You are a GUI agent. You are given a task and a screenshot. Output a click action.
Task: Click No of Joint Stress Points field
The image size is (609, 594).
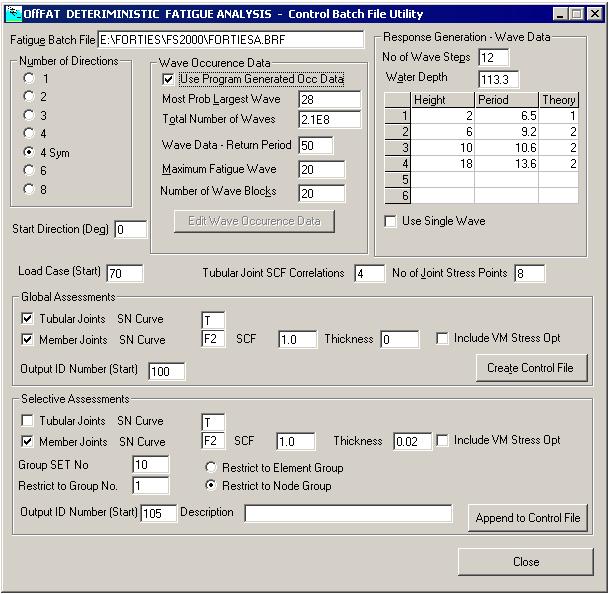point(530,273)
